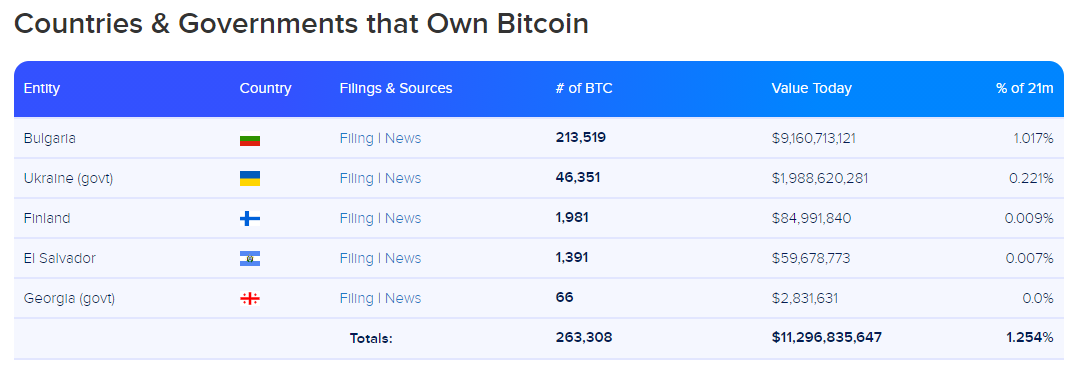Open the Filing link for Bulgaria

(x=357, y=139)
